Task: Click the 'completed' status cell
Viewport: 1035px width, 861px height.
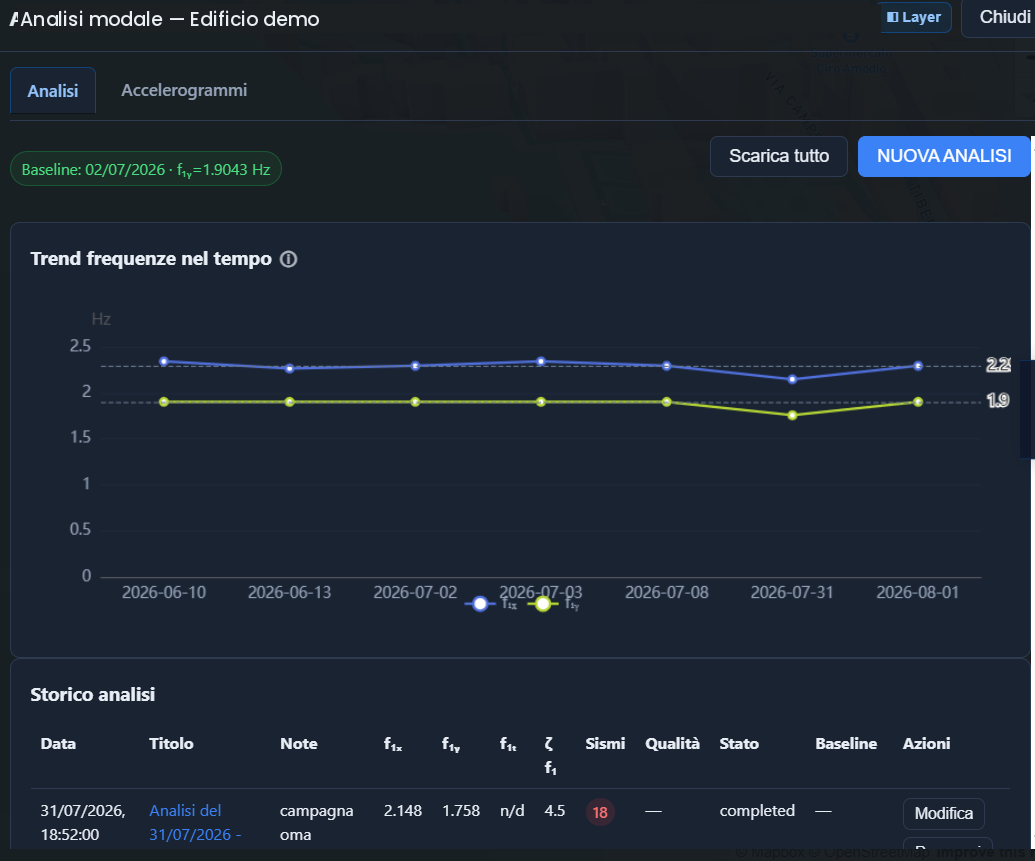Action: coord(757,811)
